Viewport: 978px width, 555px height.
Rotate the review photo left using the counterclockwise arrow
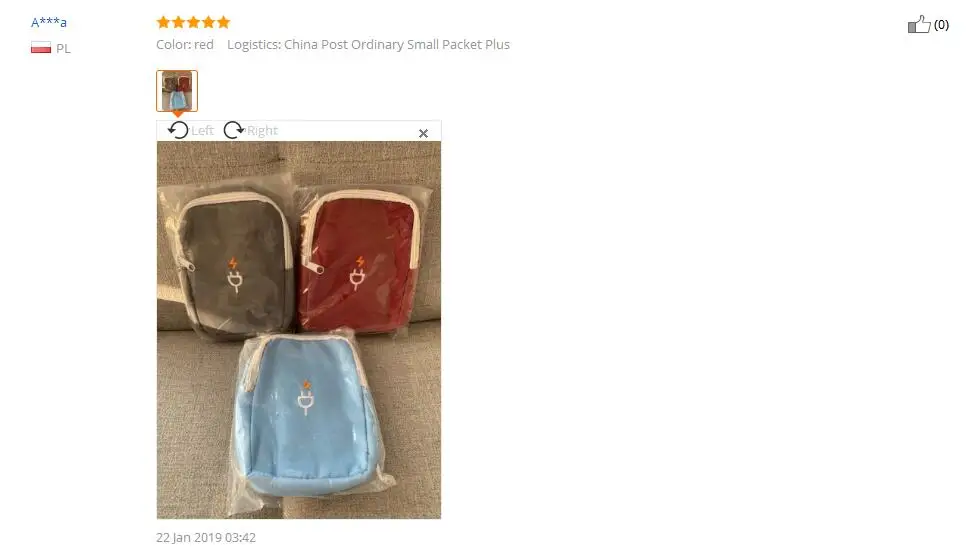click(178, 130)
